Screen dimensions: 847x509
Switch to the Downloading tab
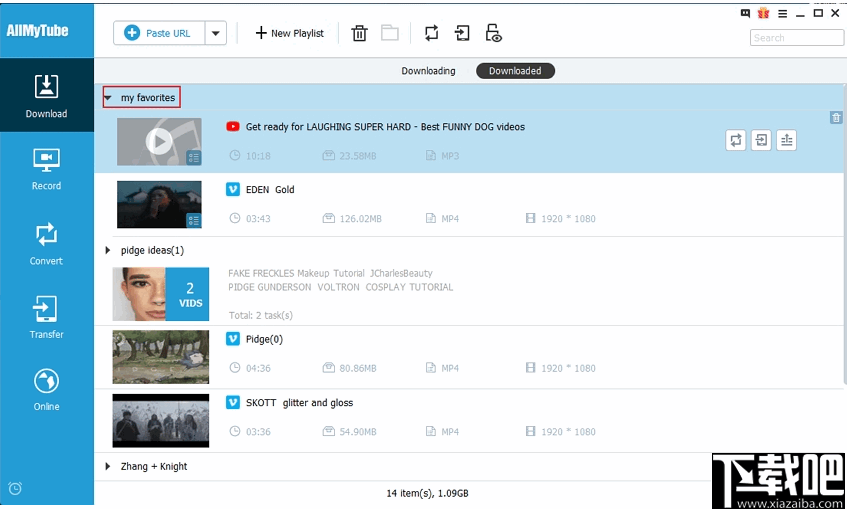(x=428, y=71)
